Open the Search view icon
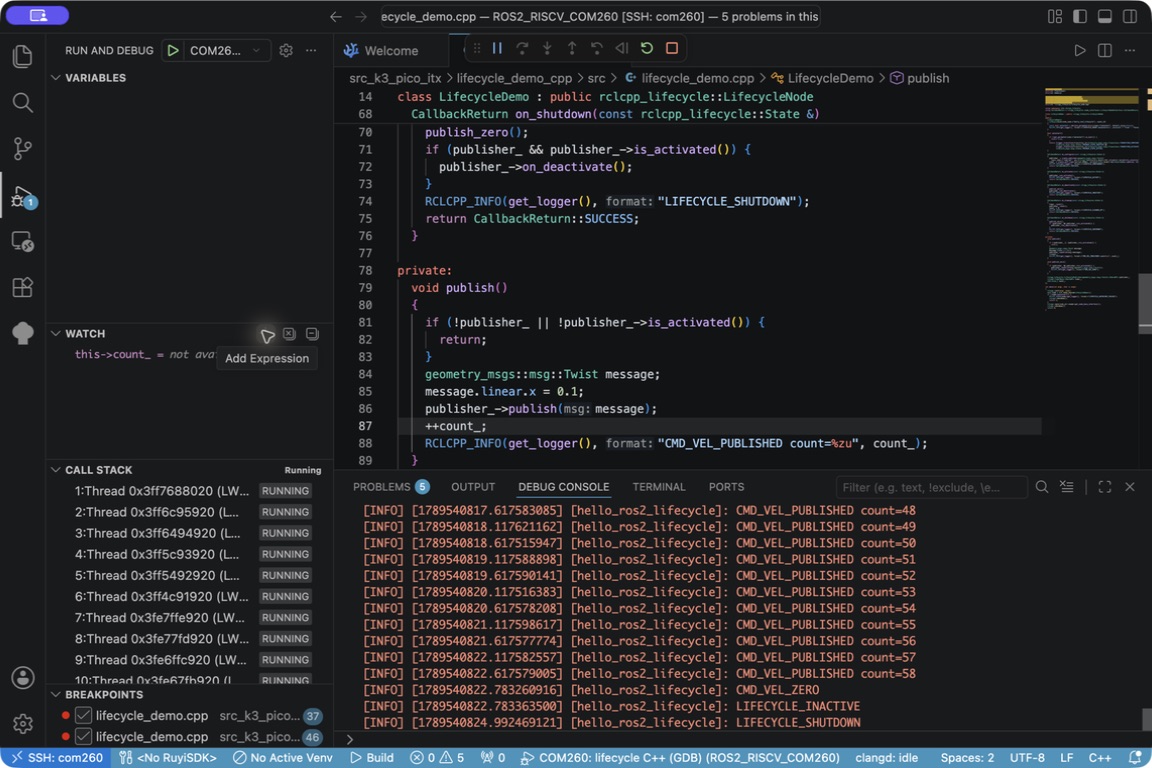Viewport: 1152px width, 768px height. coord(23,103)
